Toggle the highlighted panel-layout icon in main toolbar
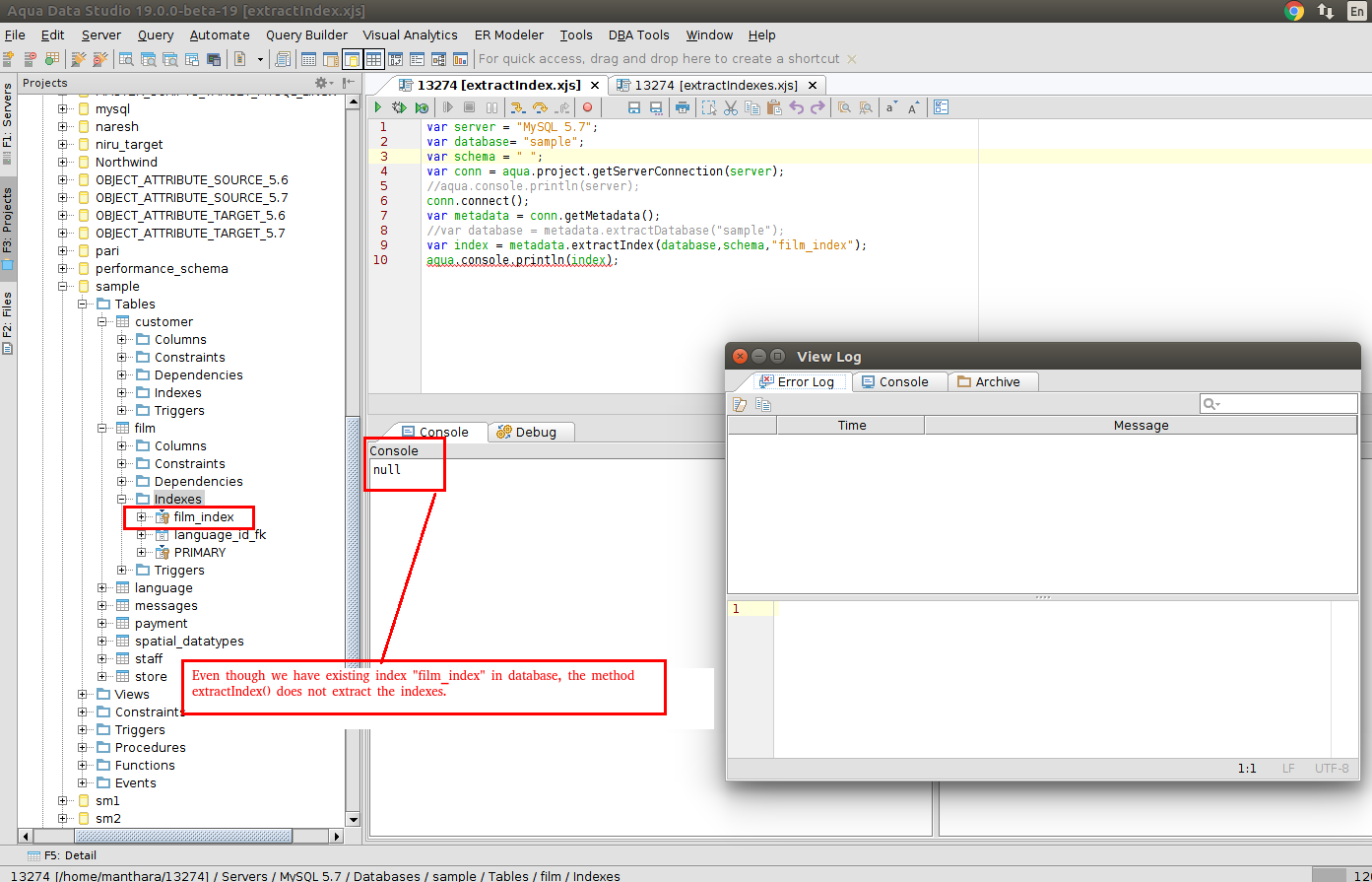The width and height of the screenshot is (1372, 882). 353,59
